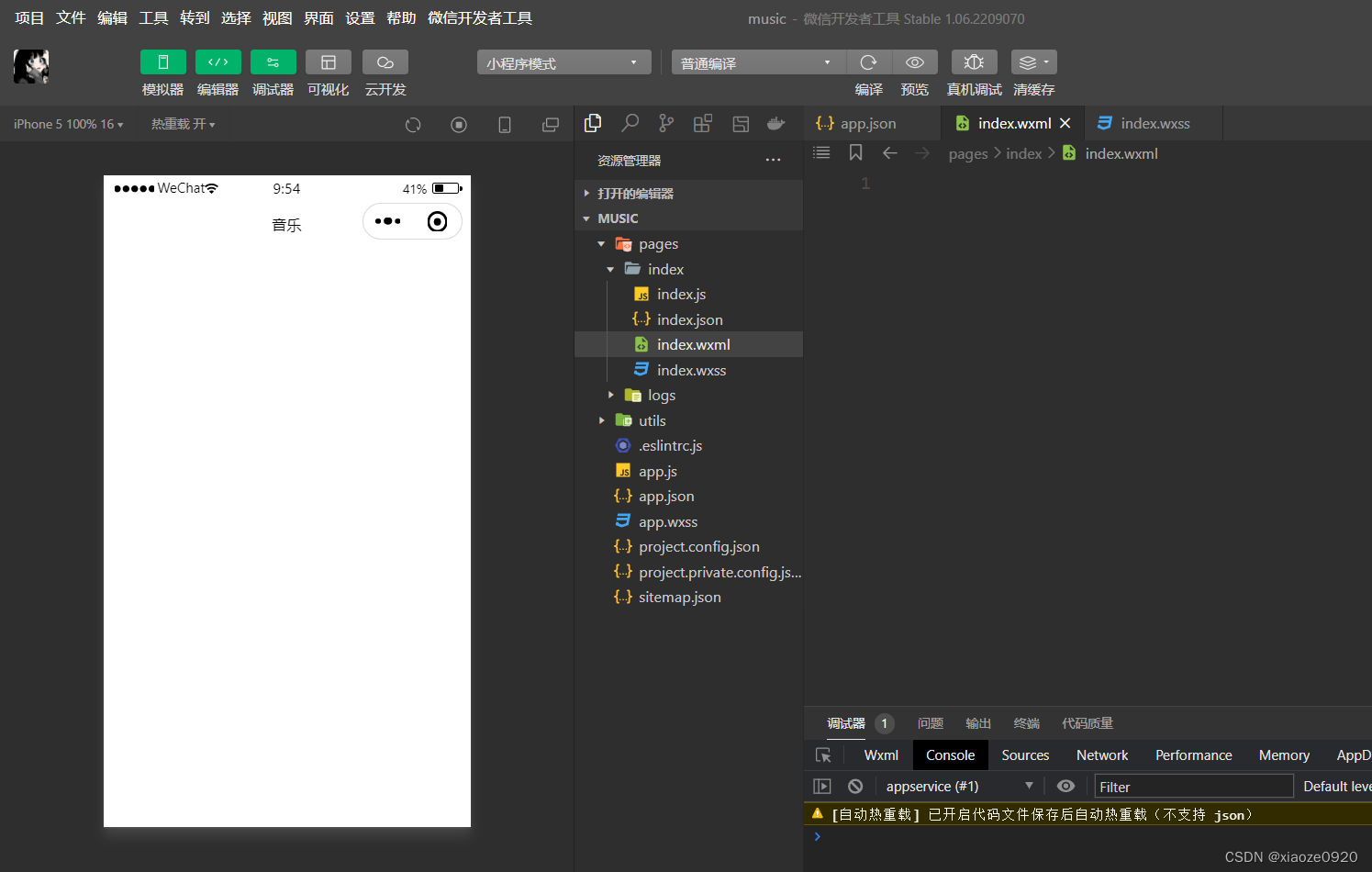Select the search icon in sidebar
Screen dimensions: 1372x872
(x=630, y=123)
